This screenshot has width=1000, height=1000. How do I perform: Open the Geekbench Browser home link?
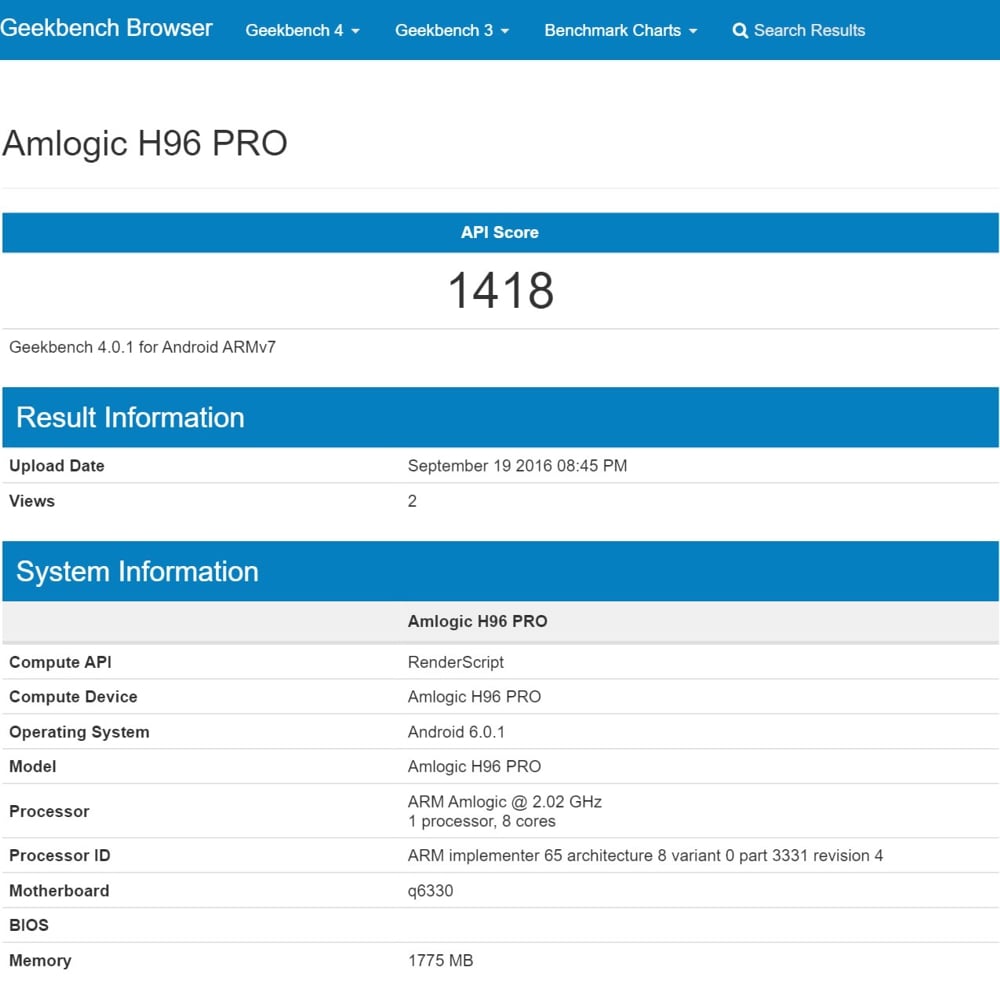(106, 28)
